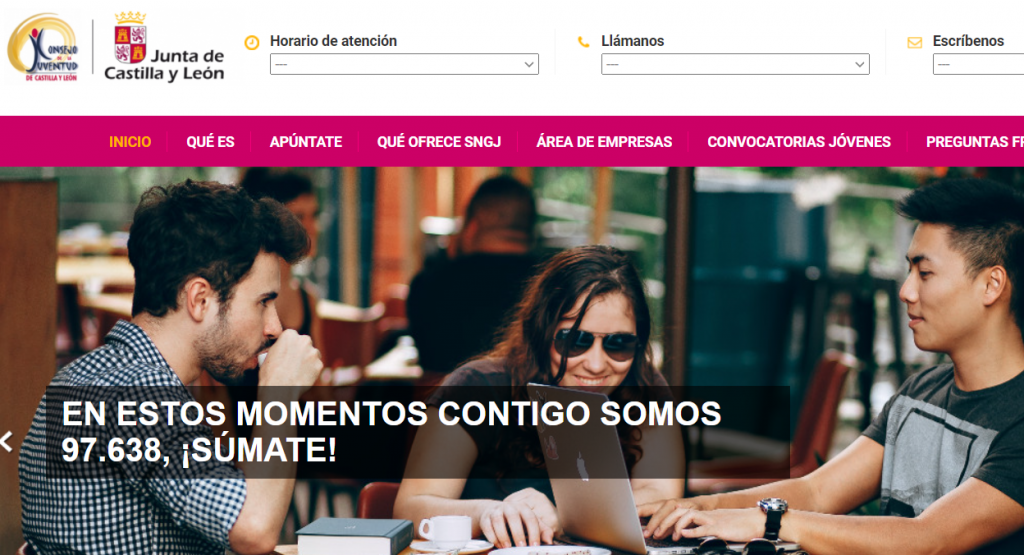
Task: Click the ¡SÚMATE! banner headline
Action: [391, 432]
